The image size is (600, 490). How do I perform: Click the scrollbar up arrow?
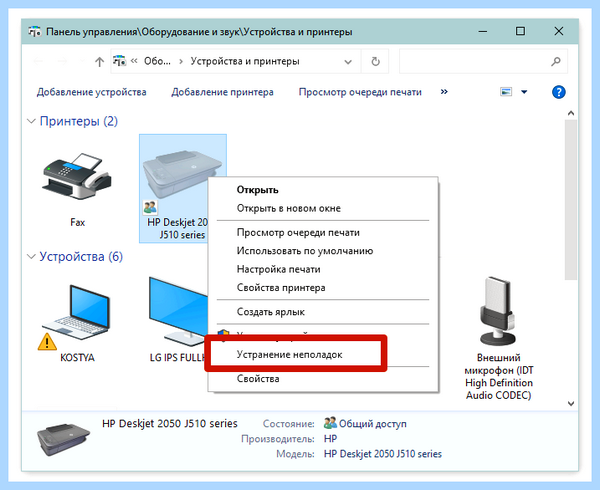[x=571, y=113]
